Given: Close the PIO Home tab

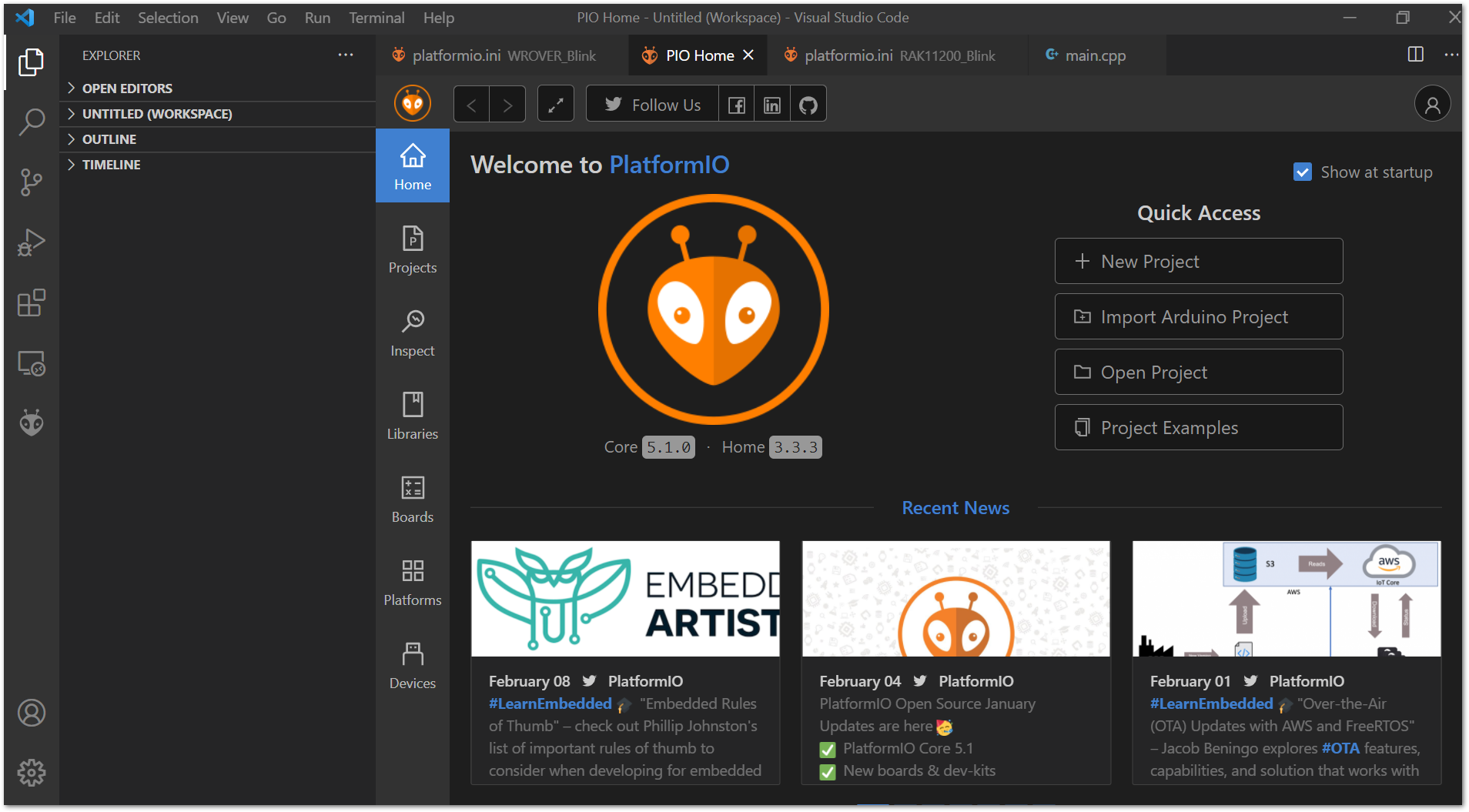Looking at the screenshot, I should point(748,55).
